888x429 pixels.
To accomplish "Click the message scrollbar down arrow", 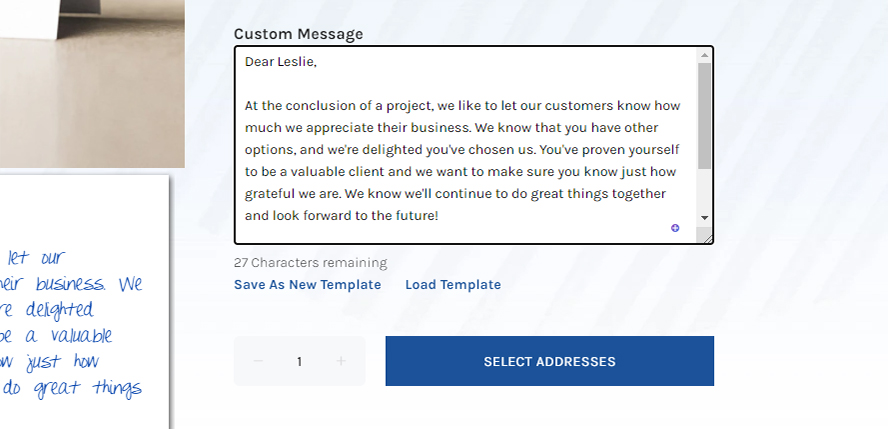I will pyautogui.click(x=704, y=217).
